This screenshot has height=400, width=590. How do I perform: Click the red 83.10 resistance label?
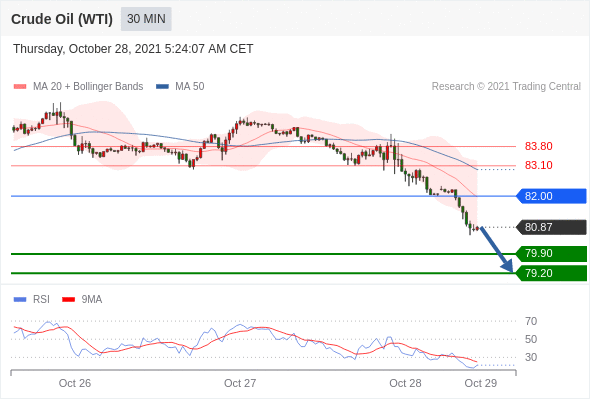pyautogui.click(x=538, y=165)
